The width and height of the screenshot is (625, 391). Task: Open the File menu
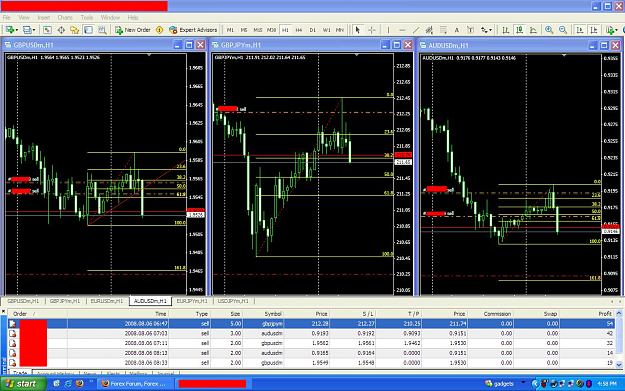tap(6, 18)
